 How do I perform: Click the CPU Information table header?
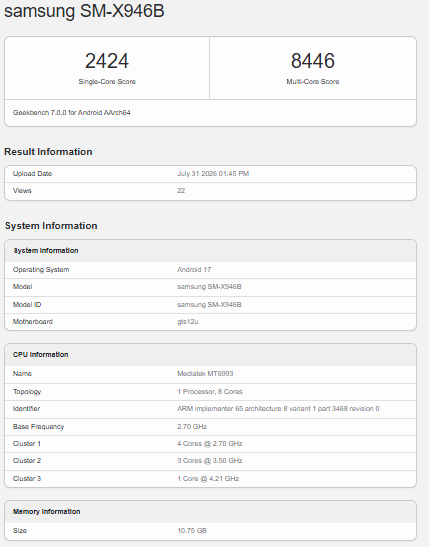point(40,355)
